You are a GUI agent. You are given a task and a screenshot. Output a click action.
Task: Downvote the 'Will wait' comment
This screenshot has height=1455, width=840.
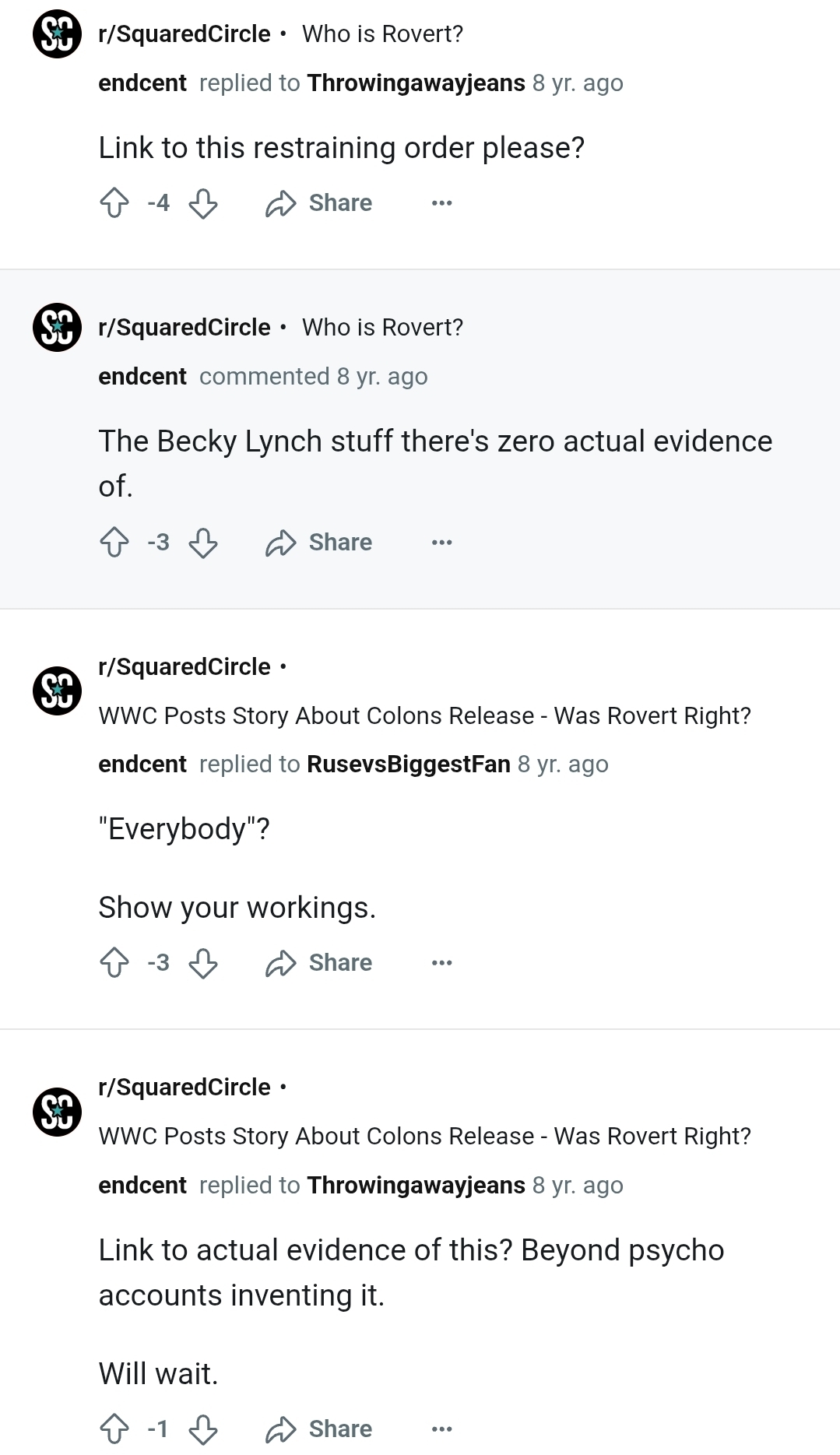(203, 1429)
